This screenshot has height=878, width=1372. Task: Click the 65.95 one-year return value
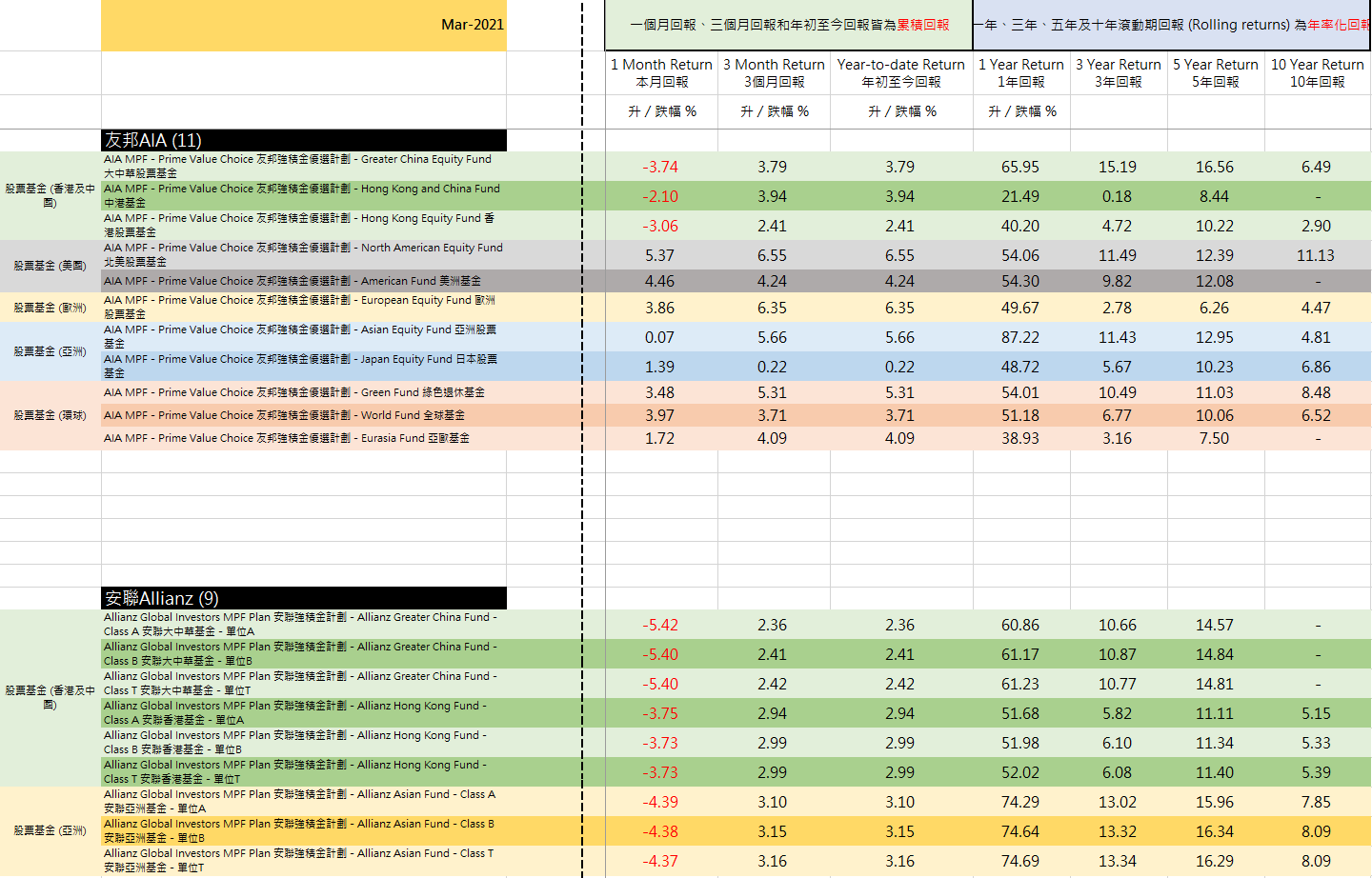tap(1020, 167)
